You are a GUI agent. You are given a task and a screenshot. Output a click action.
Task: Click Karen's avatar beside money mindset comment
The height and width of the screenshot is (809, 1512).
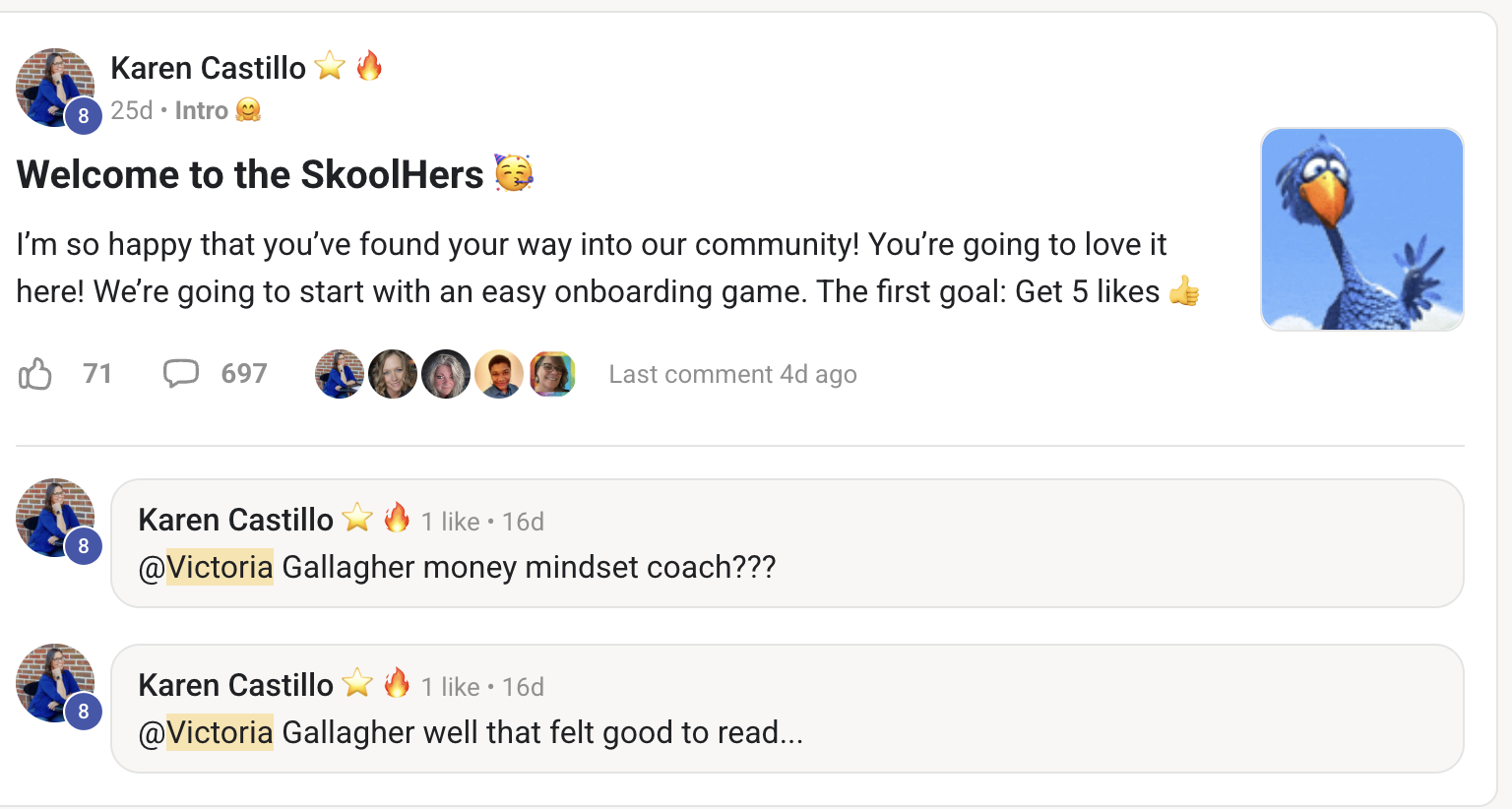[x=55, y=518]
